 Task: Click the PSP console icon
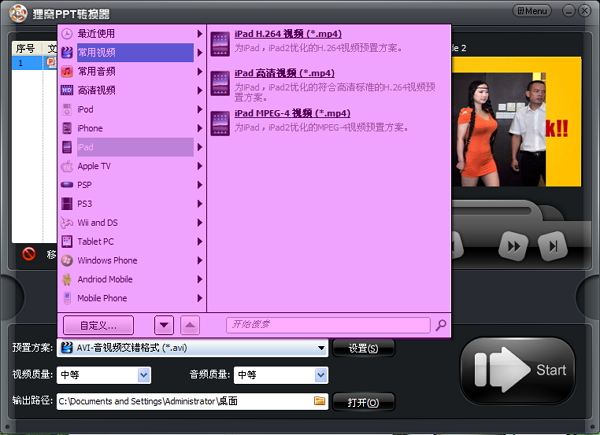67,185
